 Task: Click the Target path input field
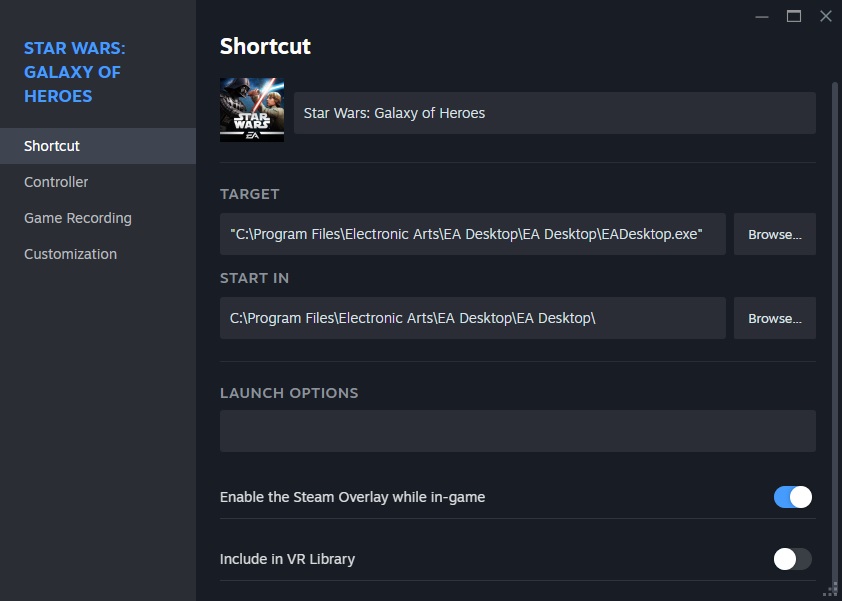pyautogui.click(x=472, y=234)
